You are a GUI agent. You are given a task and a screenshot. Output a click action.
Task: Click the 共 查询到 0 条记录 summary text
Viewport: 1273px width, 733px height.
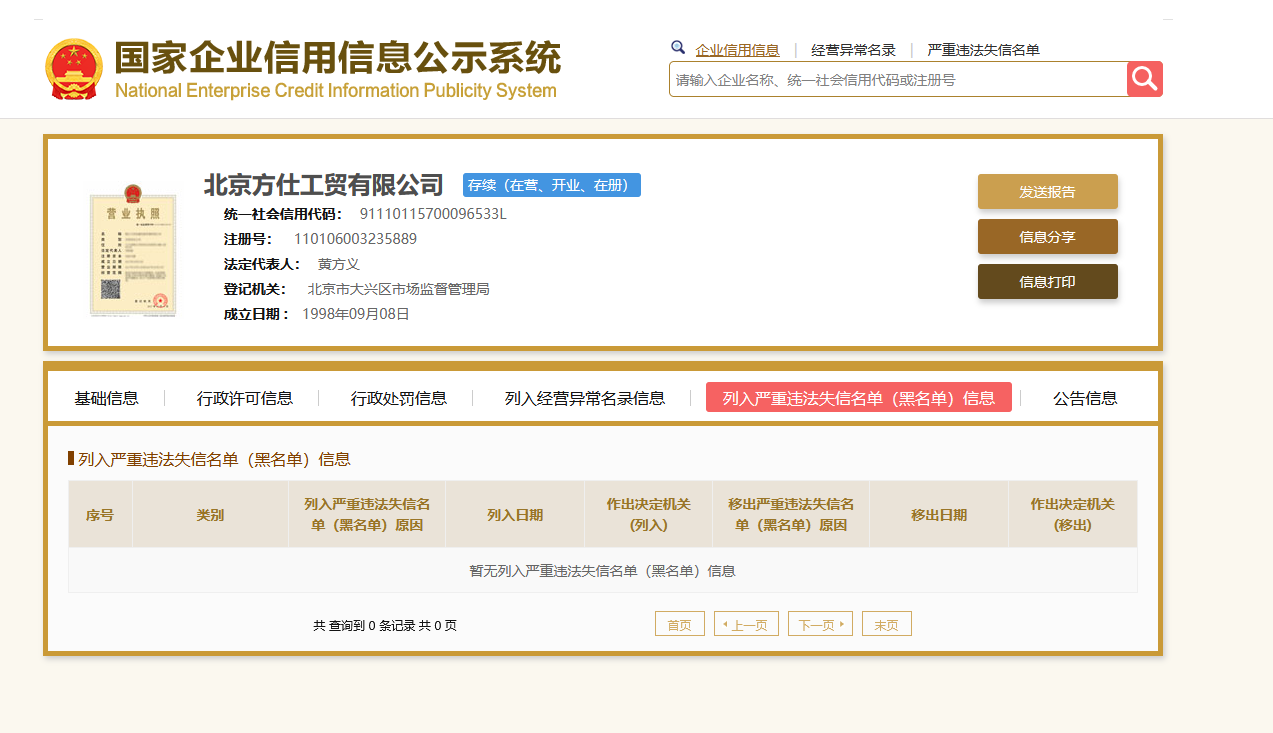coord(385,625)
